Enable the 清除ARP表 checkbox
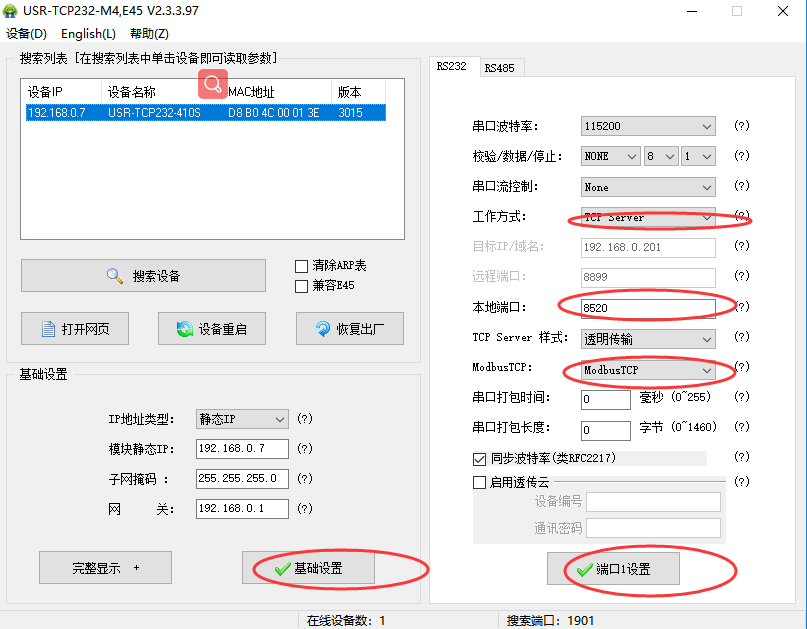Screen dimensions: 807x629 301,266
